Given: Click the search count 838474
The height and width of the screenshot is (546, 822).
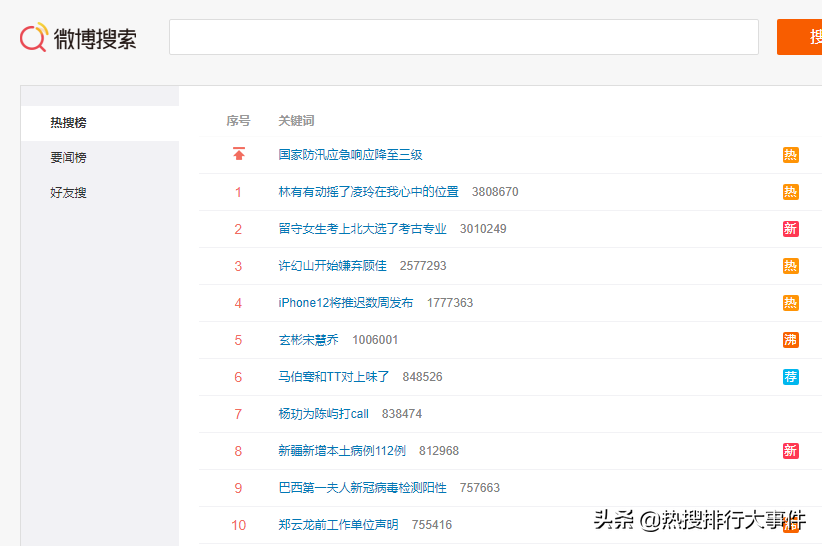Looking at the screenshot, I should point(402,414).
